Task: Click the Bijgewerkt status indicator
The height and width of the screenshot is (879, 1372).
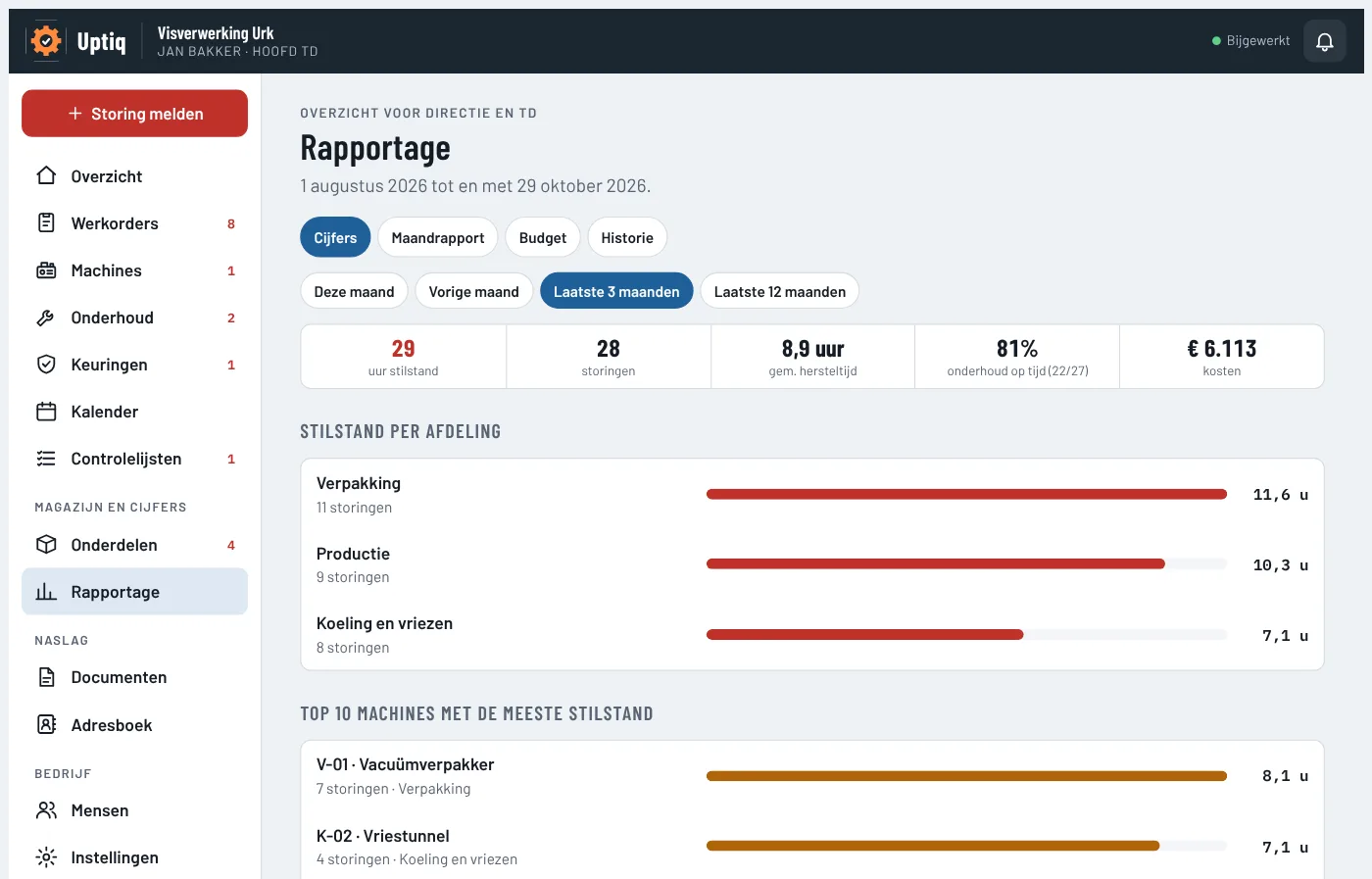Action: click(x=1251, y=41)
